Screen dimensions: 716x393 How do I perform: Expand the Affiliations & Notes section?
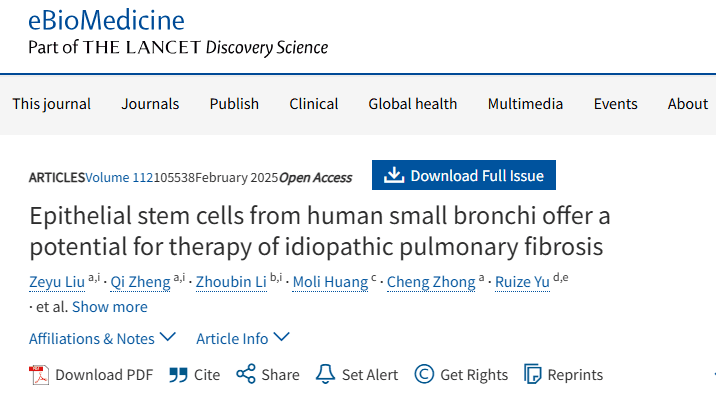(102, 339)
